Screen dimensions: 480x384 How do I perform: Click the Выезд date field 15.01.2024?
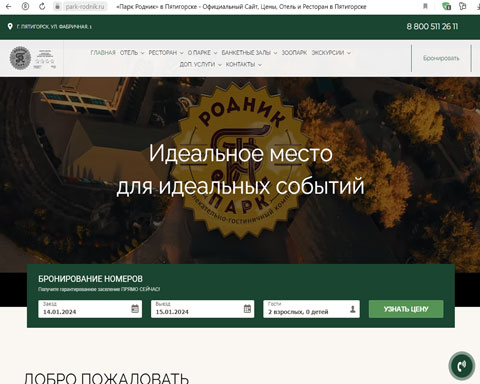(x=203, y=309)
